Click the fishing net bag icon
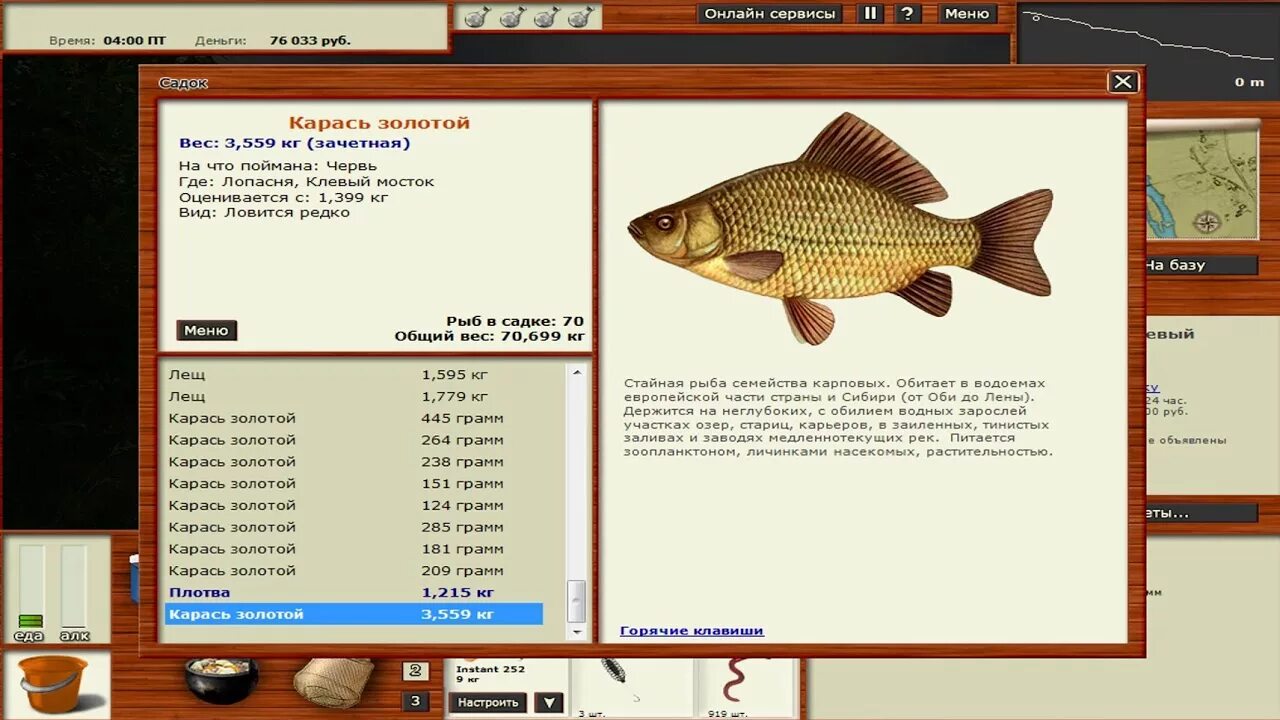This screenshot has height=720, width=1280. point(333,682)
